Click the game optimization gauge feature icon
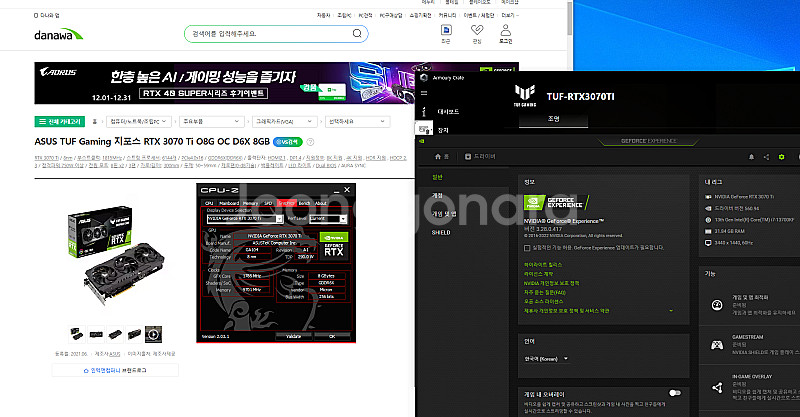This screenshot has width=800, height=417. (x=717, y=305)
